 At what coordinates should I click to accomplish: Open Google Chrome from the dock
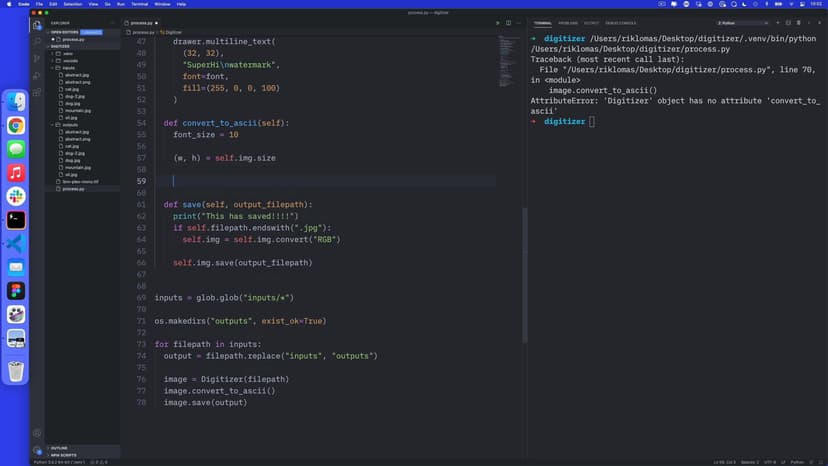pyautogui.click(x=16, y=125)
